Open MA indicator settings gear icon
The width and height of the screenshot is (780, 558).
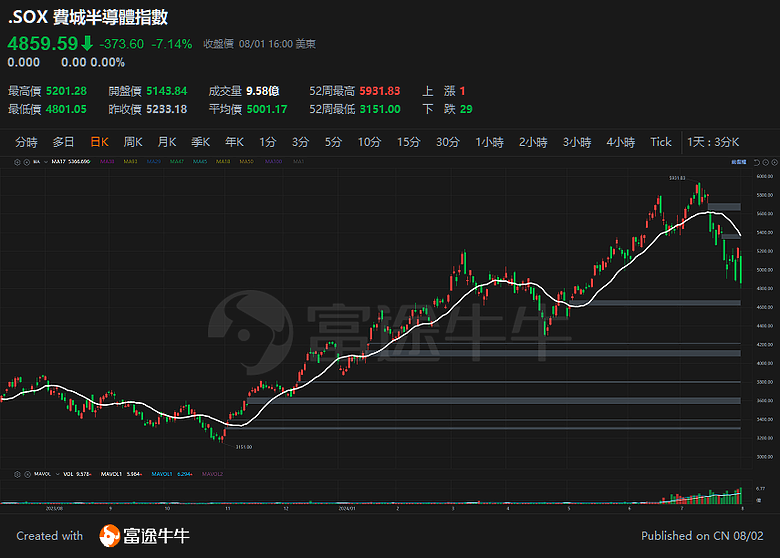click(x=17, y=162)
